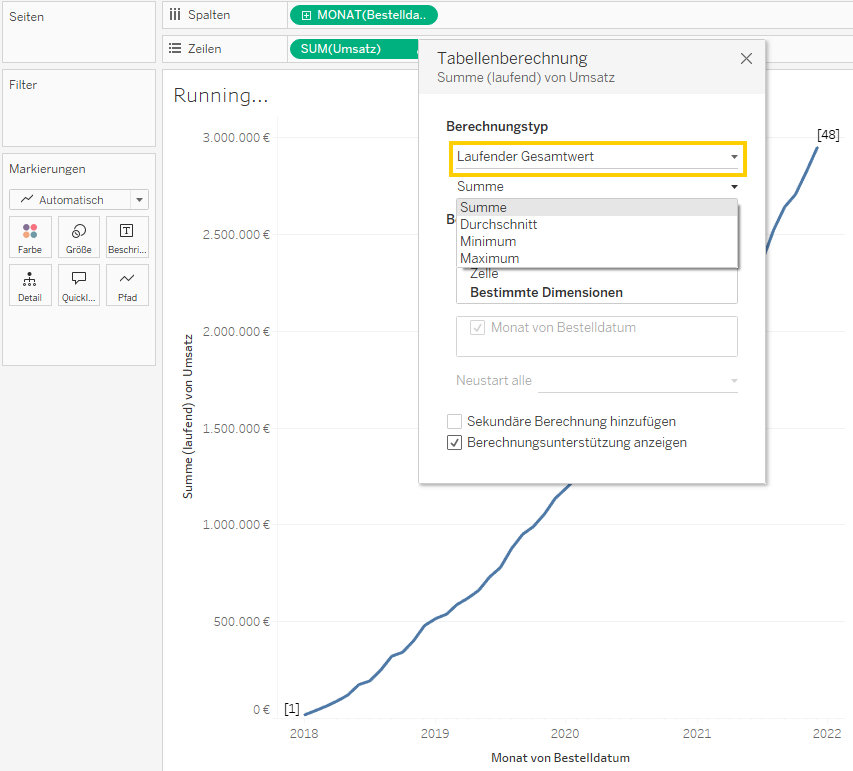Open the Beschriftung (label) marks card
853x771 pixels.
point(127,237)
